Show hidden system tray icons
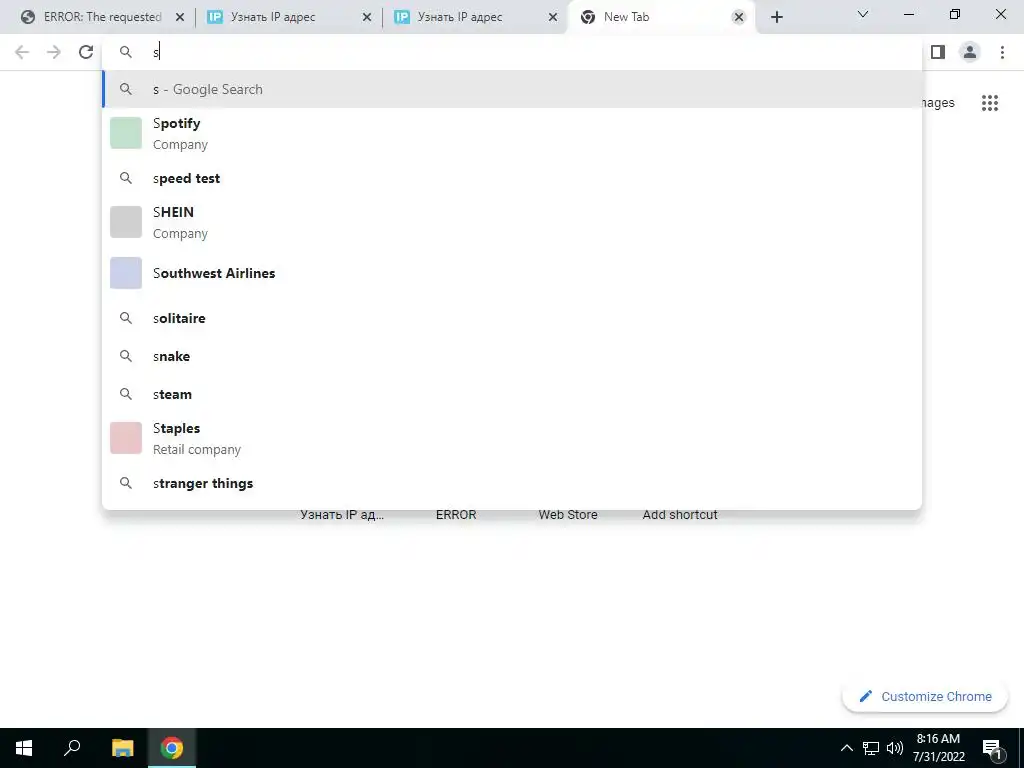Image resolution: width=1024 pixels, height=768 pixels. [x=846, y=748]
